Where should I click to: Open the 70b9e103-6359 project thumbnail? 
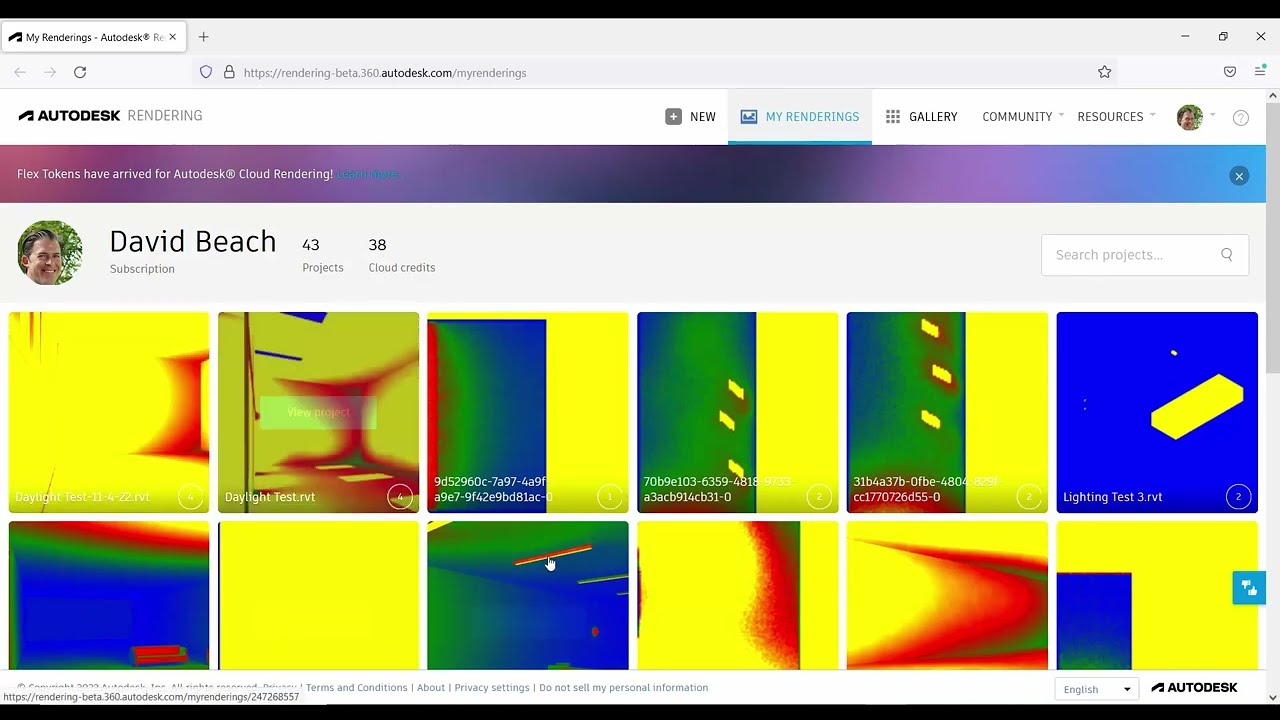(738, 412)
